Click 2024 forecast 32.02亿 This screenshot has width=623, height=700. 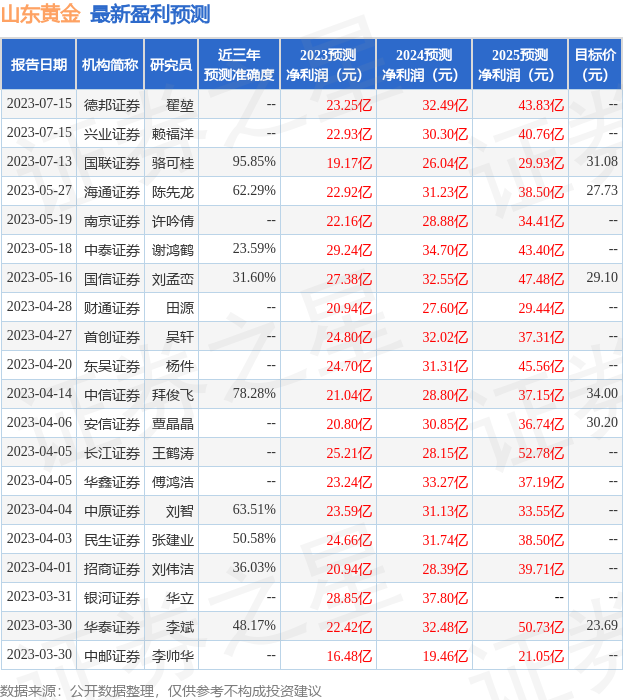(445, 338)
